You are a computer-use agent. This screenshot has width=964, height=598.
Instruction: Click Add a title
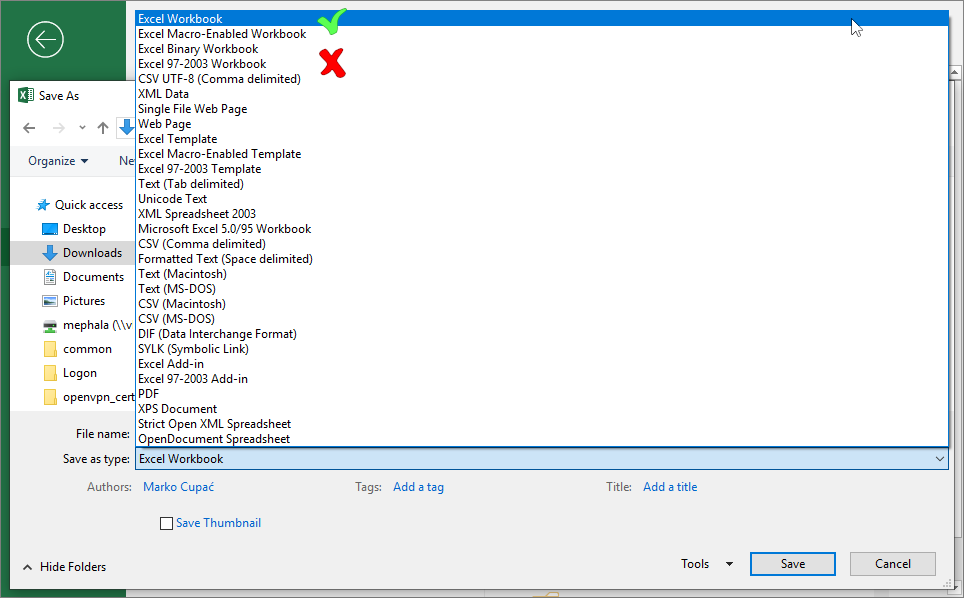point(670,487)
